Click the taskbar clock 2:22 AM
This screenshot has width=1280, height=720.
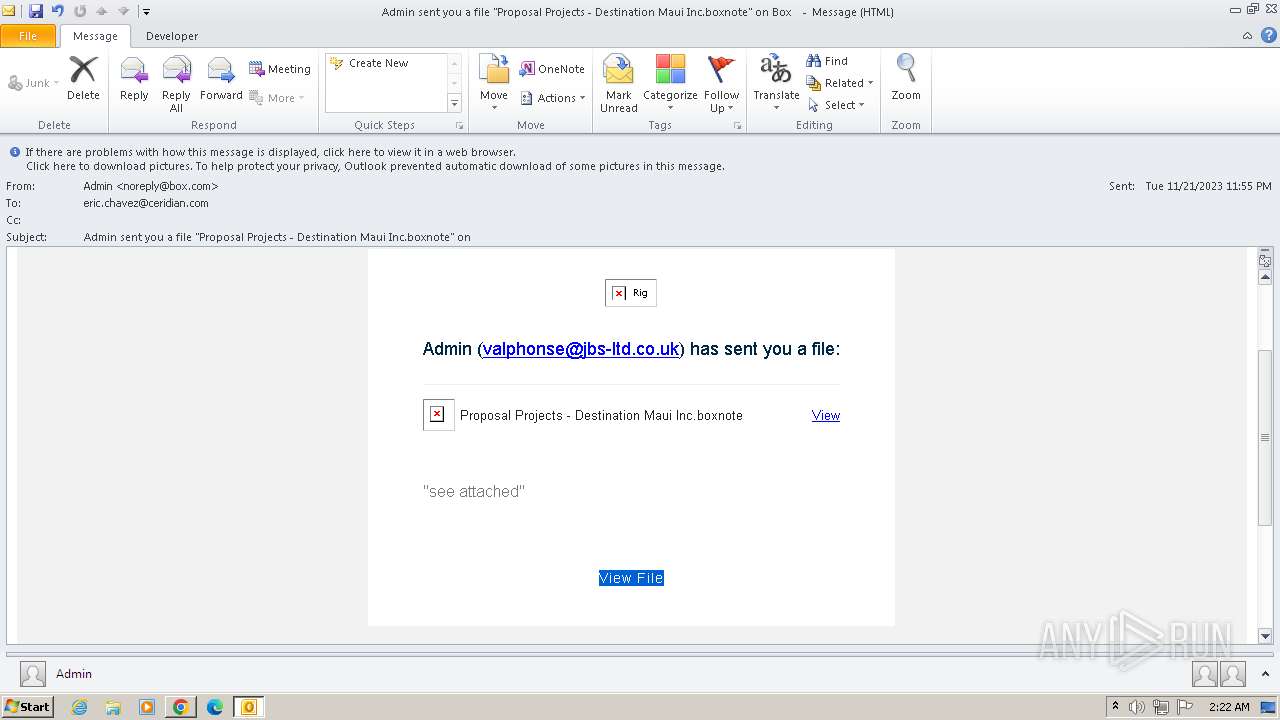click(1229, 707)
